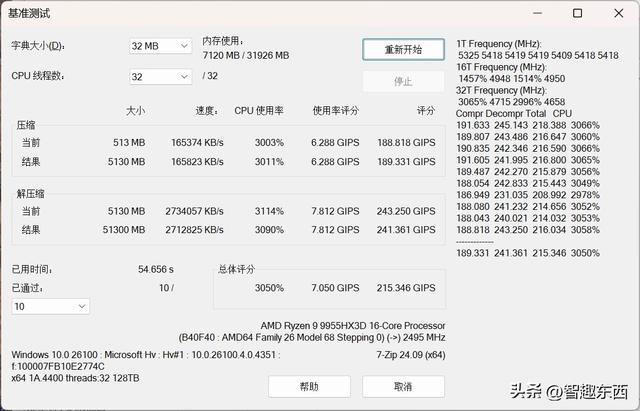This screenshot has height=411, width=640.
Task: Click the 7-Zip 24.09 (x64) version text
Action: coord(411,355)
